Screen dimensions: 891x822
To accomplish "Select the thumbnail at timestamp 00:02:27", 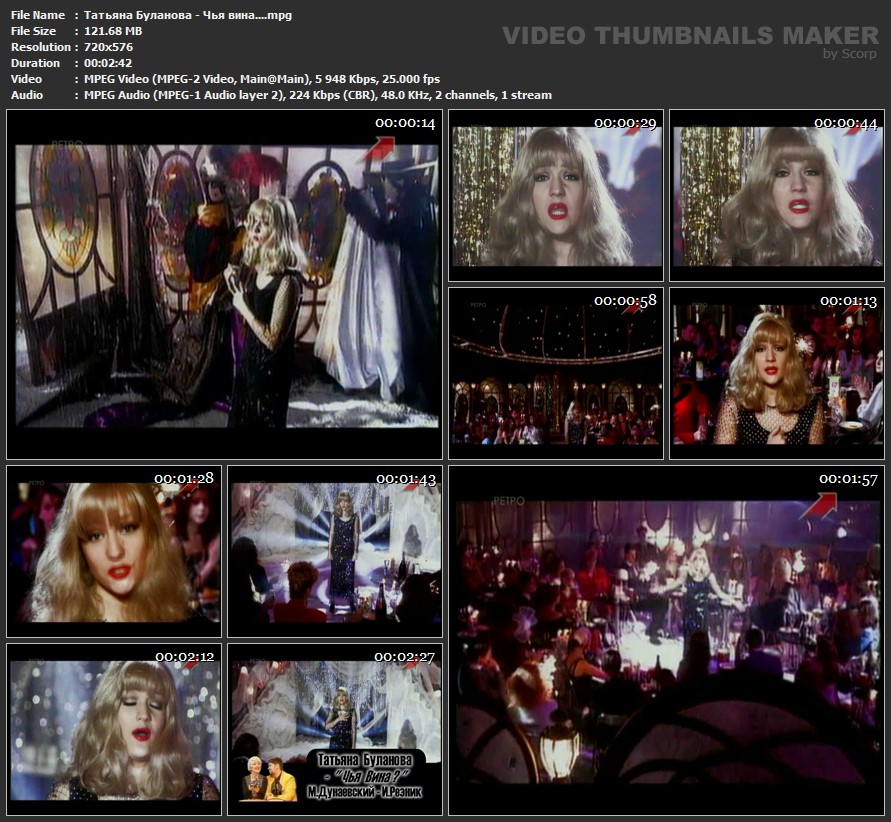I will click(x=335, y=729).
